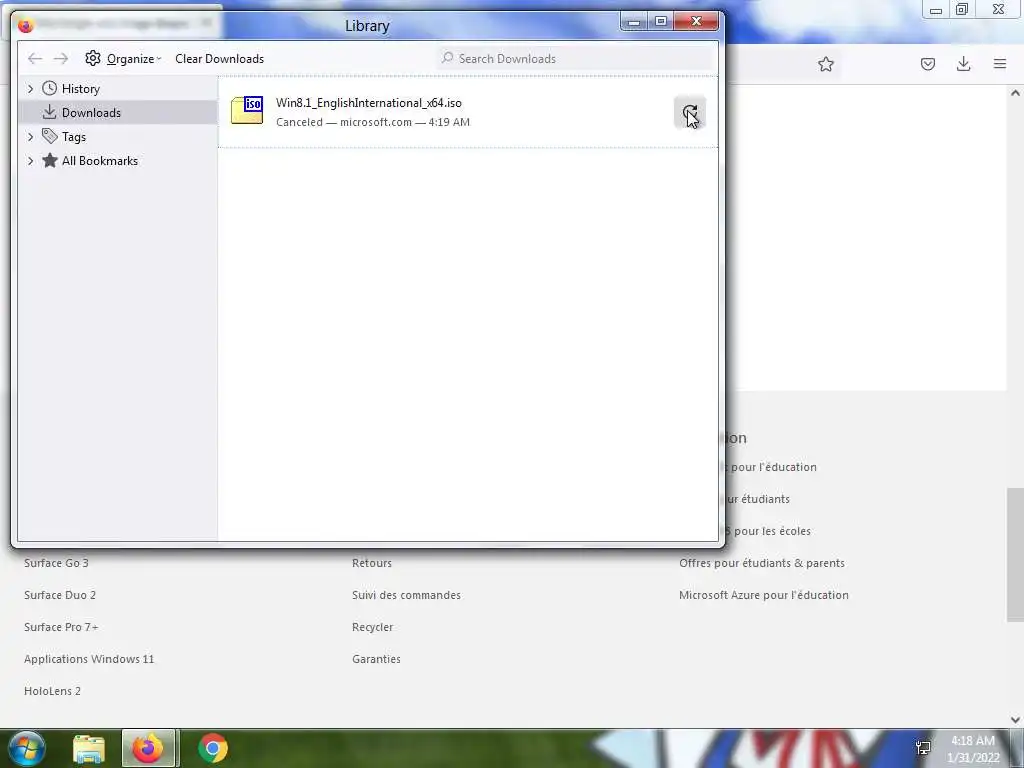Viewport: 1024px width, 768px height.
Task: Maximize the Library window
Action: [660, 22]
